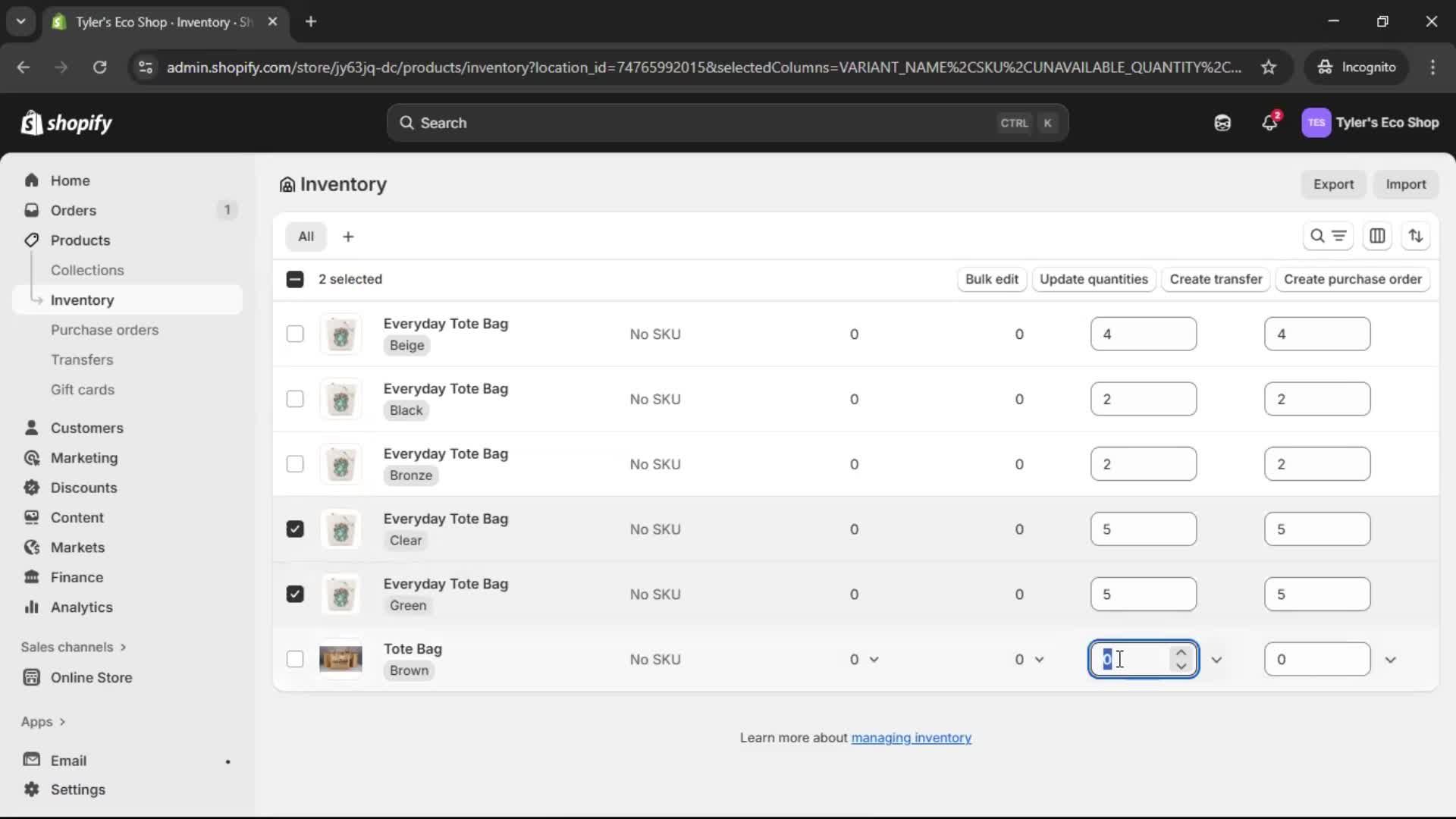Image resolution: width=1456 pixels, height=819 pixels.
Task: Select the Discounts sidebar icon
Action: [31, 488]
